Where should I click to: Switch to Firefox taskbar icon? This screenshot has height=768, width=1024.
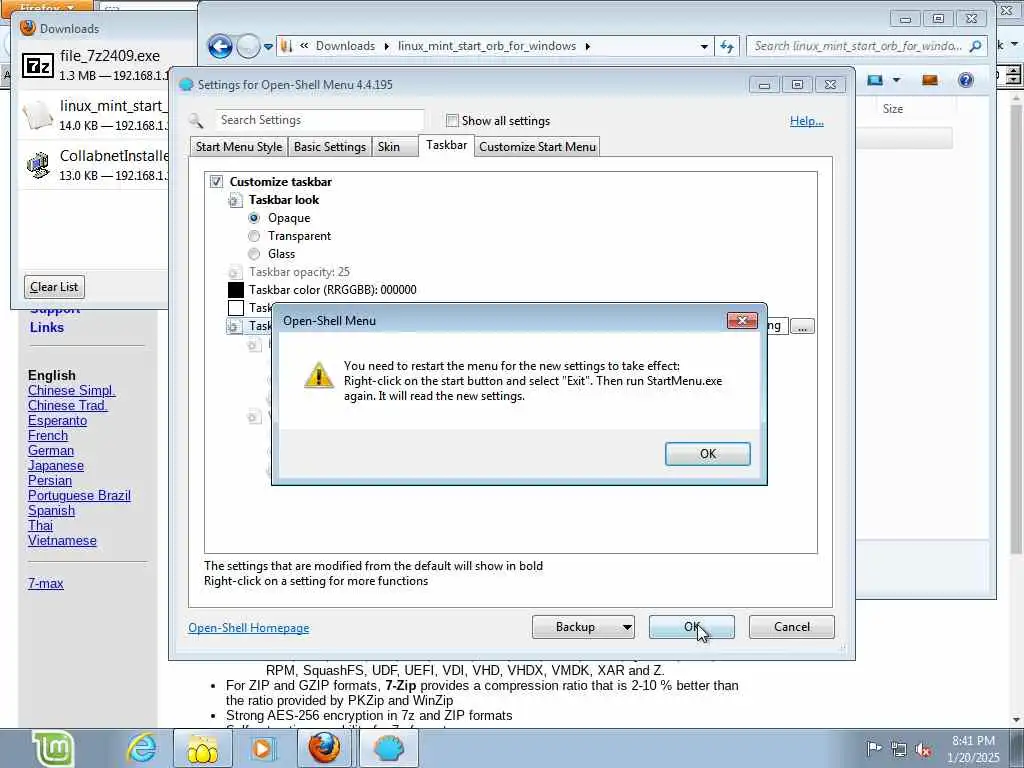point(324,748)
